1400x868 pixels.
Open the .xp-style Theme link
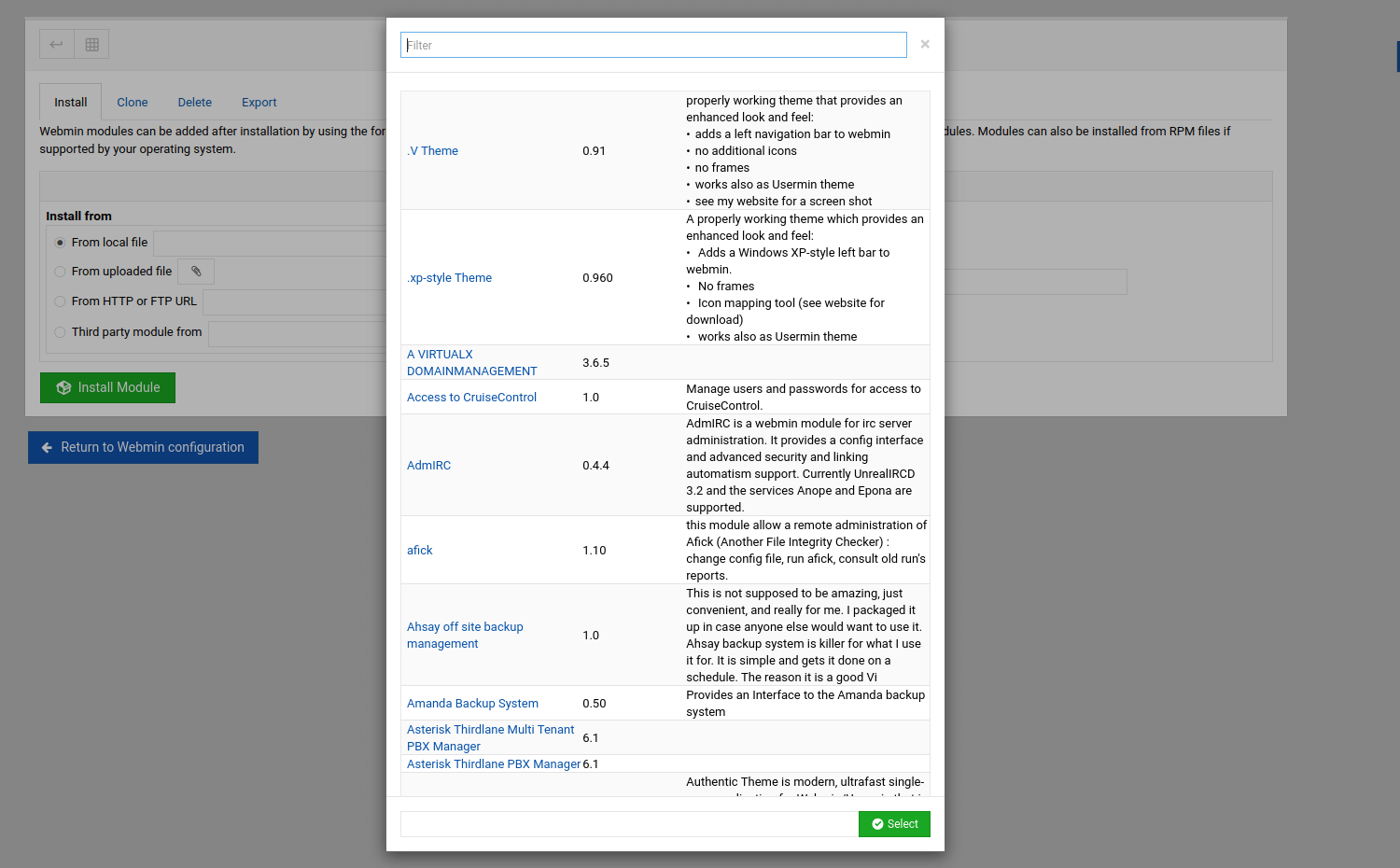pyautogui.click(x=450, y=278)
